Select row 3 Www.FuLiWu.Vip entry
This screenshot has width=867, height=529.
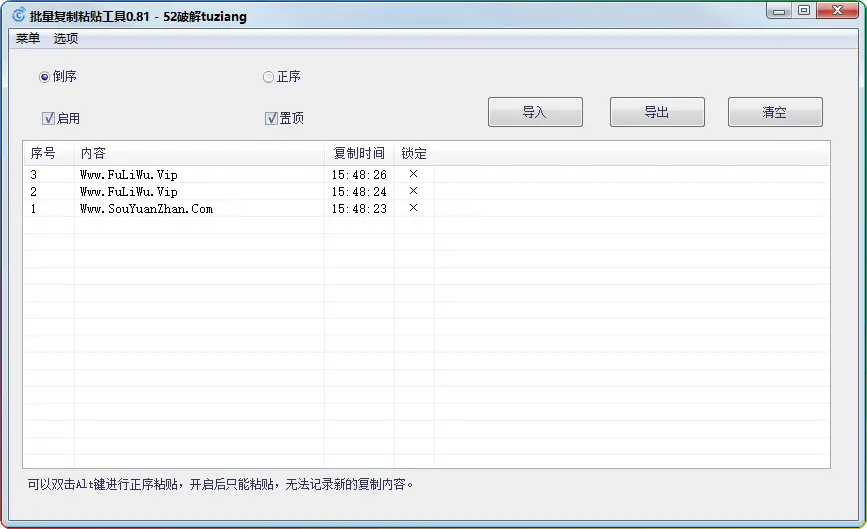[129, 175]
